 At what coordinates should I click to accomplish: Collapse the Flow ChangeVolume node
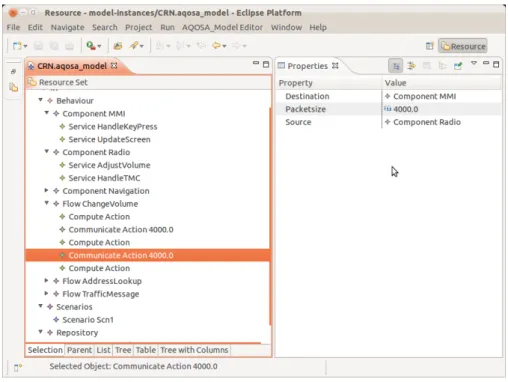click(x=47, y=203)
